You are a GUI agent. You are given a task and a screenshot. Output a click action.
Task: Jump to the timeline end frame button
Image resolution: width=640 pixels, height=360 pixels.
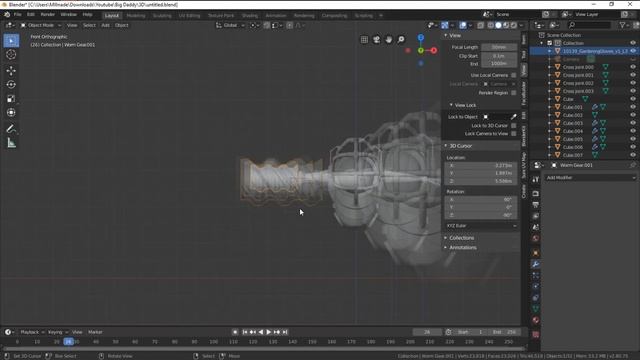[x=285, y=332]
